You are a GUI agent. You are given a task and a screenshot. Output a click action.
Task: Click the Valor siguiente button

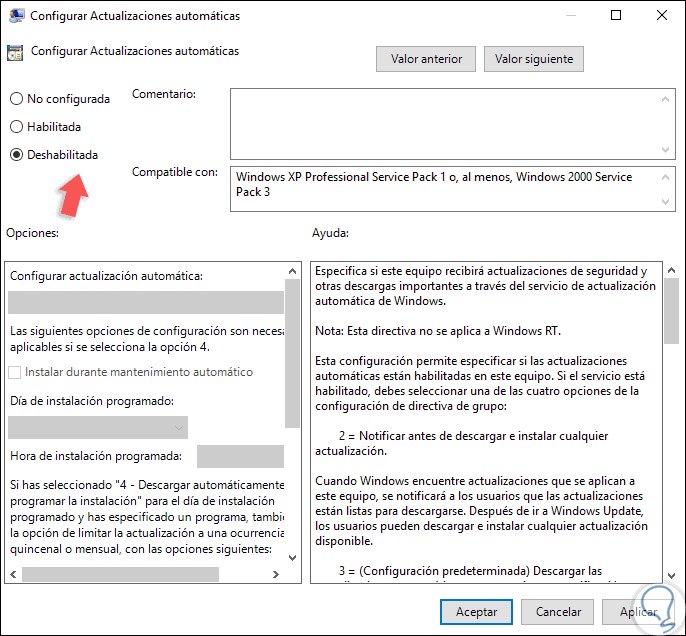tap(534, 59)
